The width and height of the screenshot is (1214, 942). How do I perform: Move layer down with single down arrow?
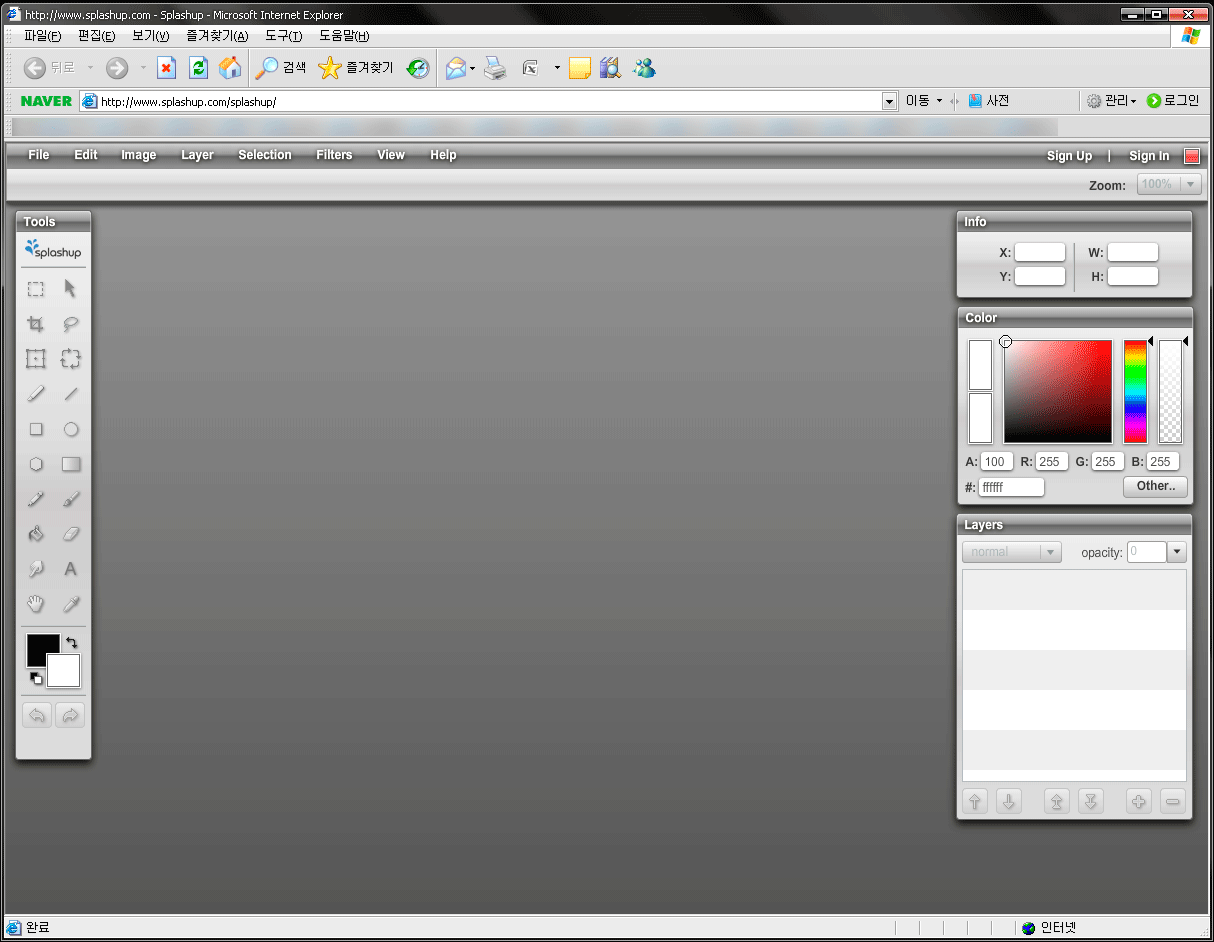tap(1009, 801)
